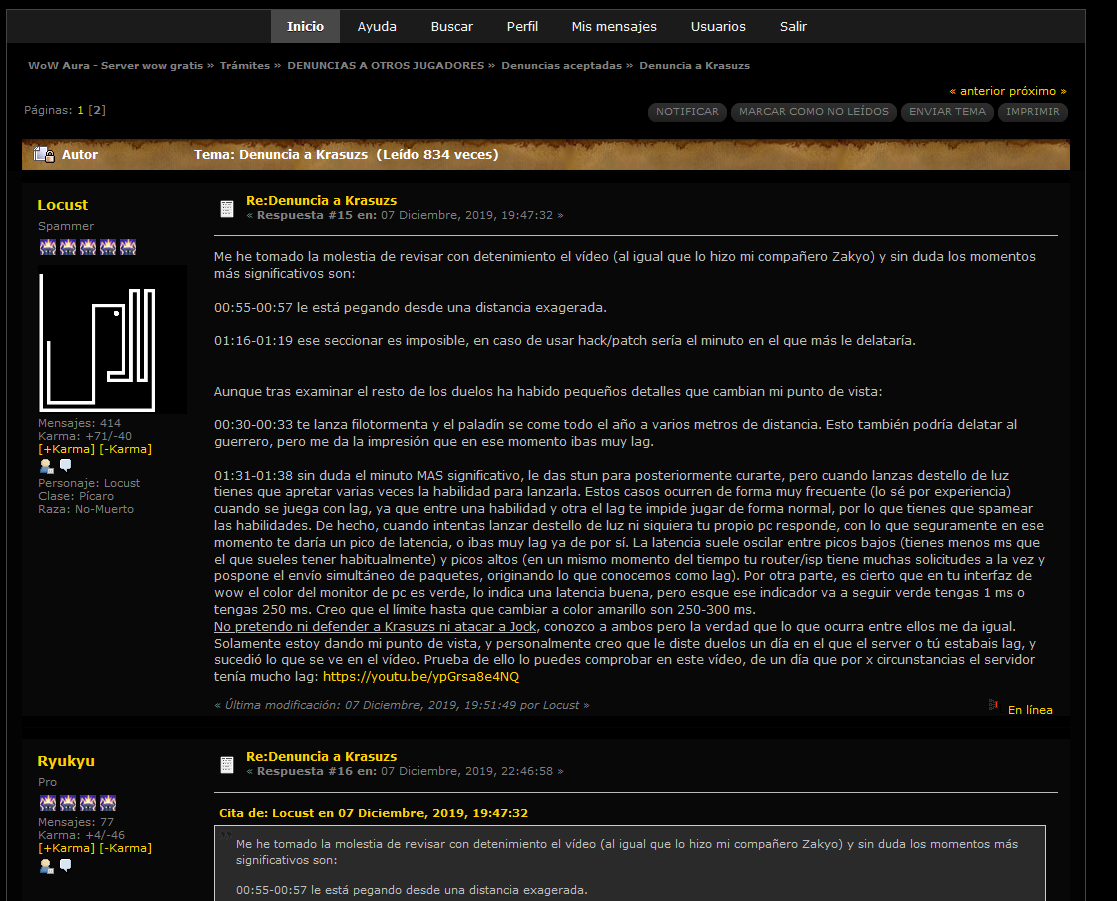Open the Usuarios menu item
The width and height of the screenshot is (1117, 901).
[x=718, y=26]
